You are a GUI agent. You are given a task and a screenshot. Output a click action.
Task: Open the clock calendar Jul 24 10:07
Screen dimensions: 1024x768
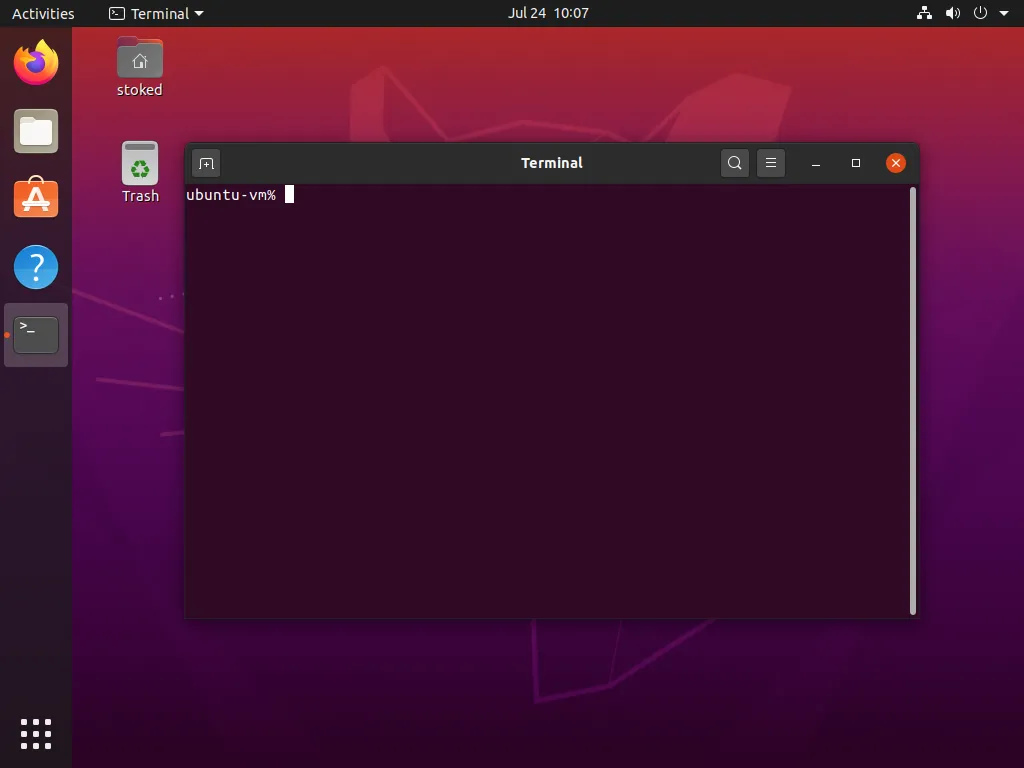point(548,13)
